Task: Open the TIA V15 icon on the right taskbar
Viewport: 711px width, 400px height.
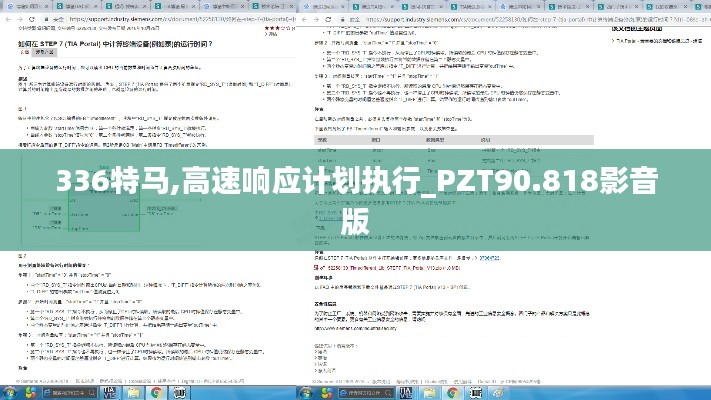Action: click(406, 393)
